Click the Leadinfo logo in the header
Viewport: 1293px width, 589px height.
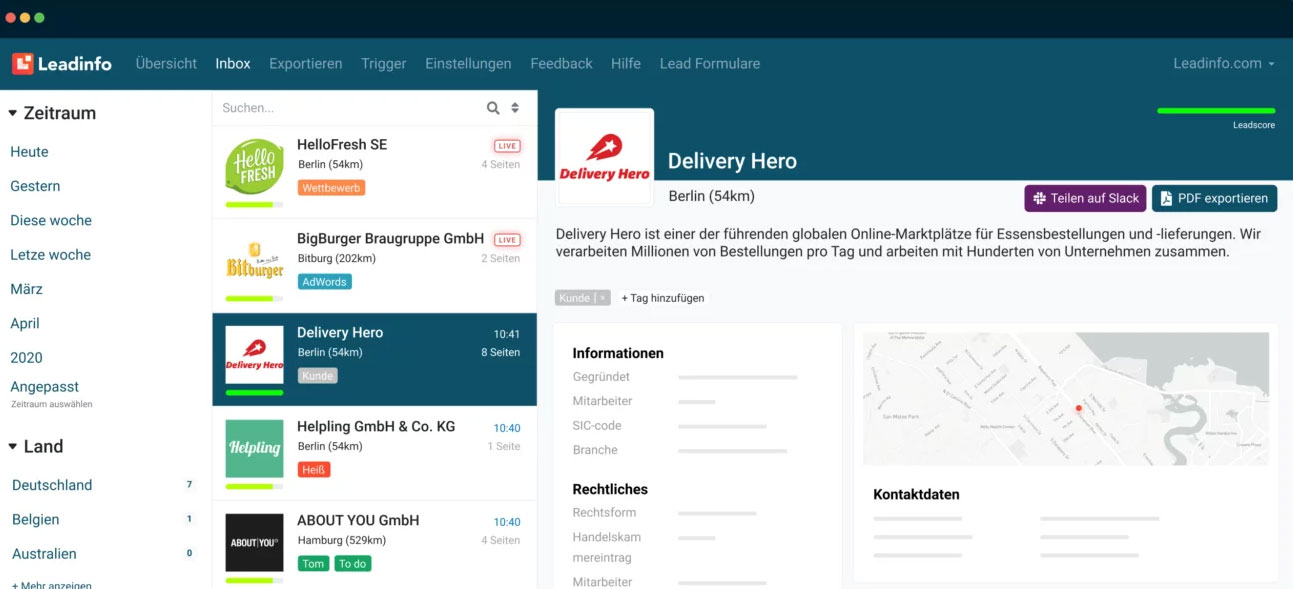pyautogui.click(x=62, y=63)
